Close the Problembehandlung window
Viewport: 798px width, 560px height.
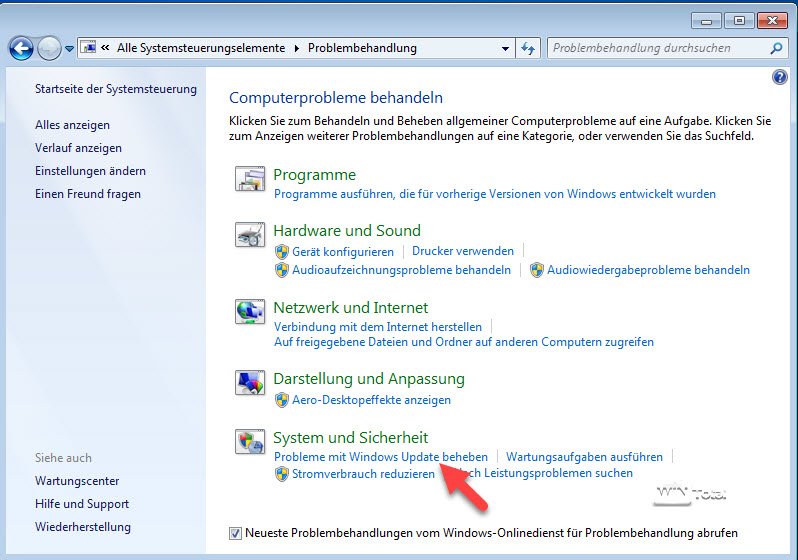(773, 21)
